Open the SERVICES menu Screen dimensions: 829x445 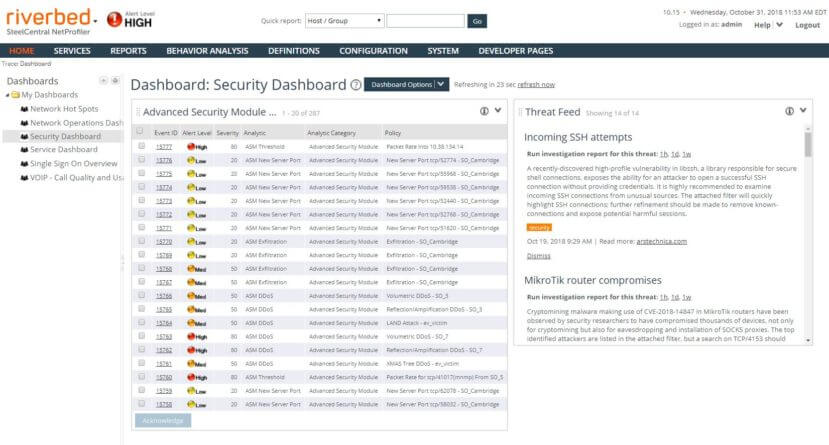[x=72, y=51]
